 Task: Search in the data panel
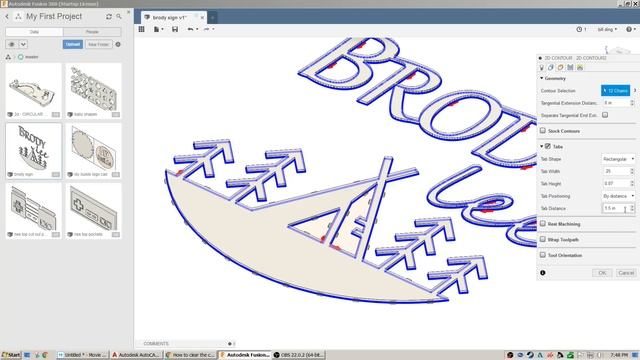pyautogui.click(x=119, y=17)
